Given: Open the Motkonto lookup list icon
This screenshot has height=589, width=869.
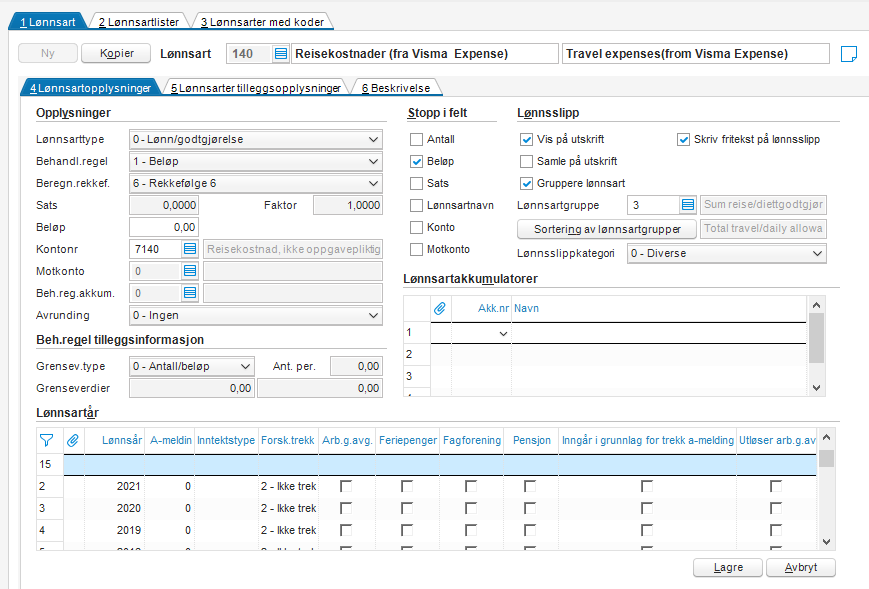Looking at the screenshot, I should pyautogui.click(x=190, y=271).
